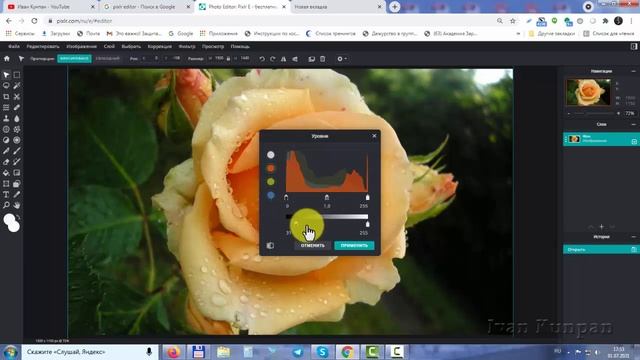Open the Фильтр menu
Screen dimensions: 640x360
click(x=187, y=47)
